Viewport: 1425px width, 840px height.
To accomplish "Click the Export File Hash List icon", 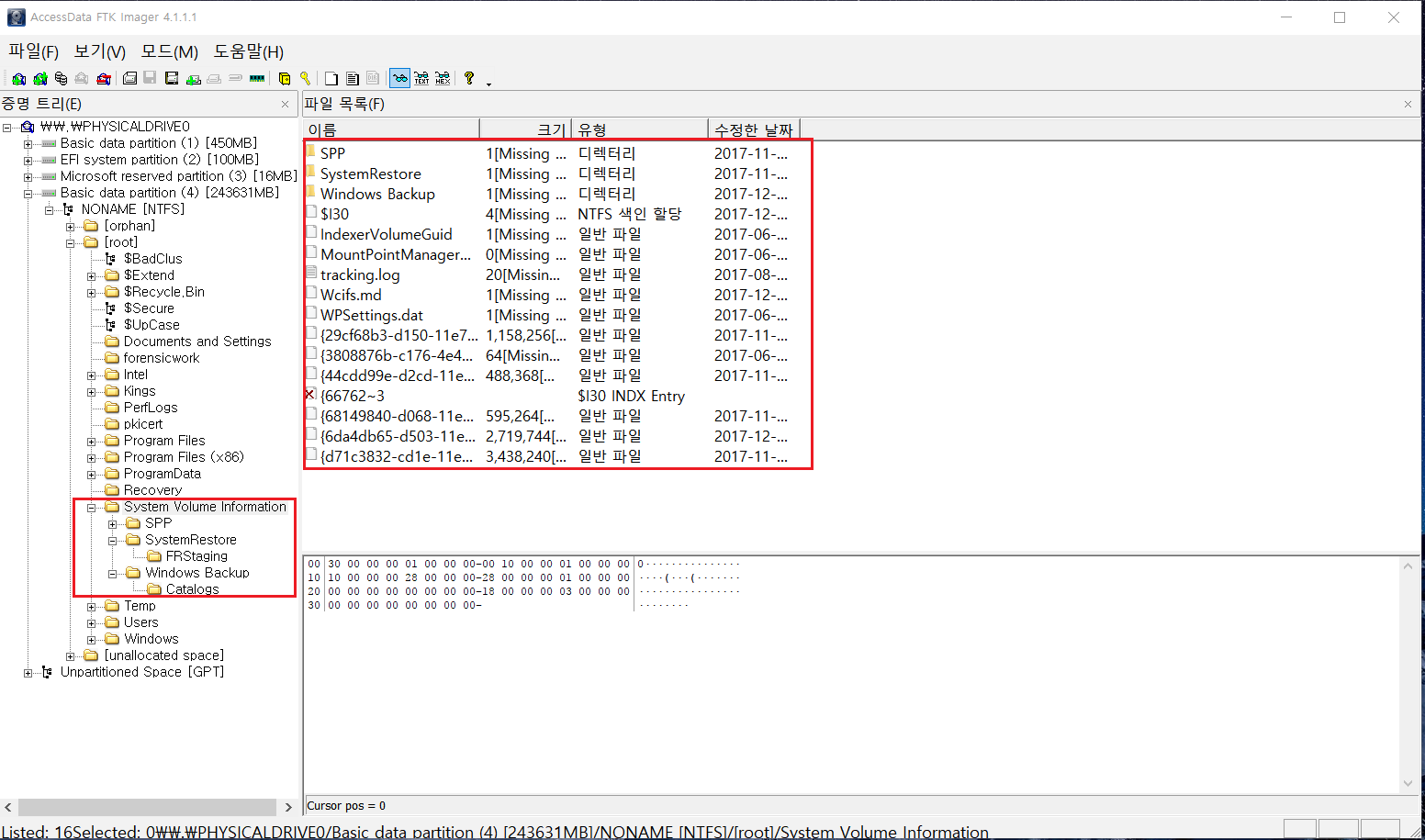I will tap(353, 79).
